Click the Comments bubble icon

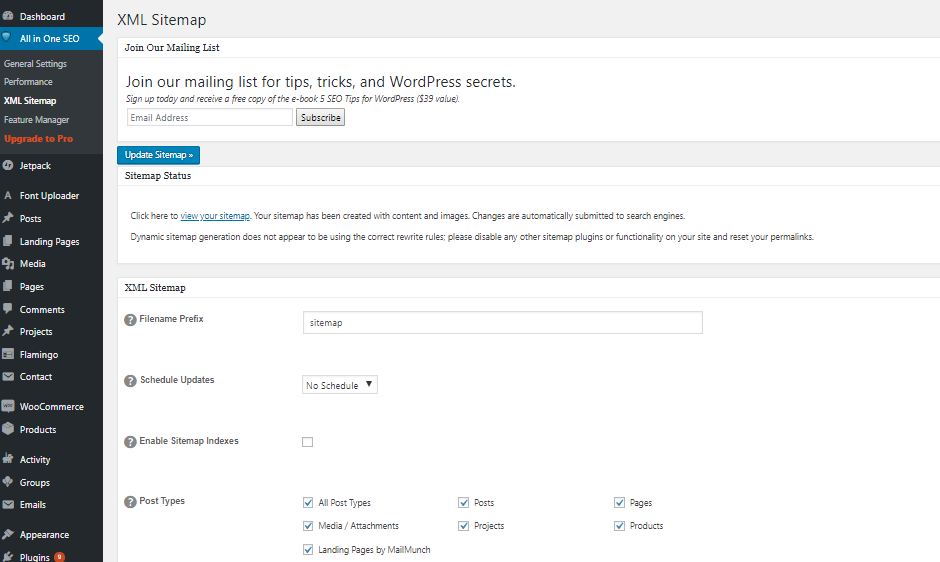(8, 309)
